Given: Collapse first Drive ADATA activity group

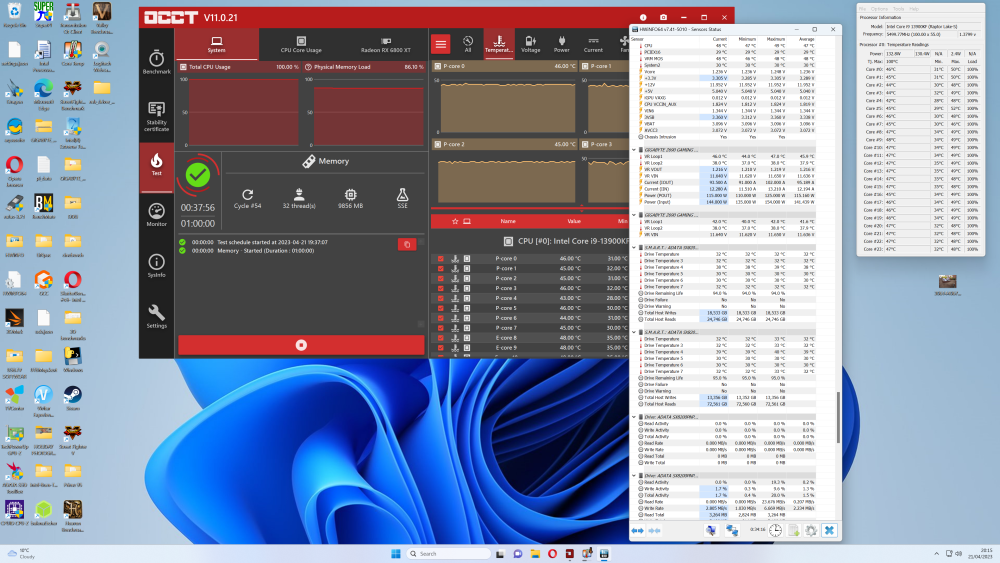Looking at the screenshot, I should (x=635, y=417).
